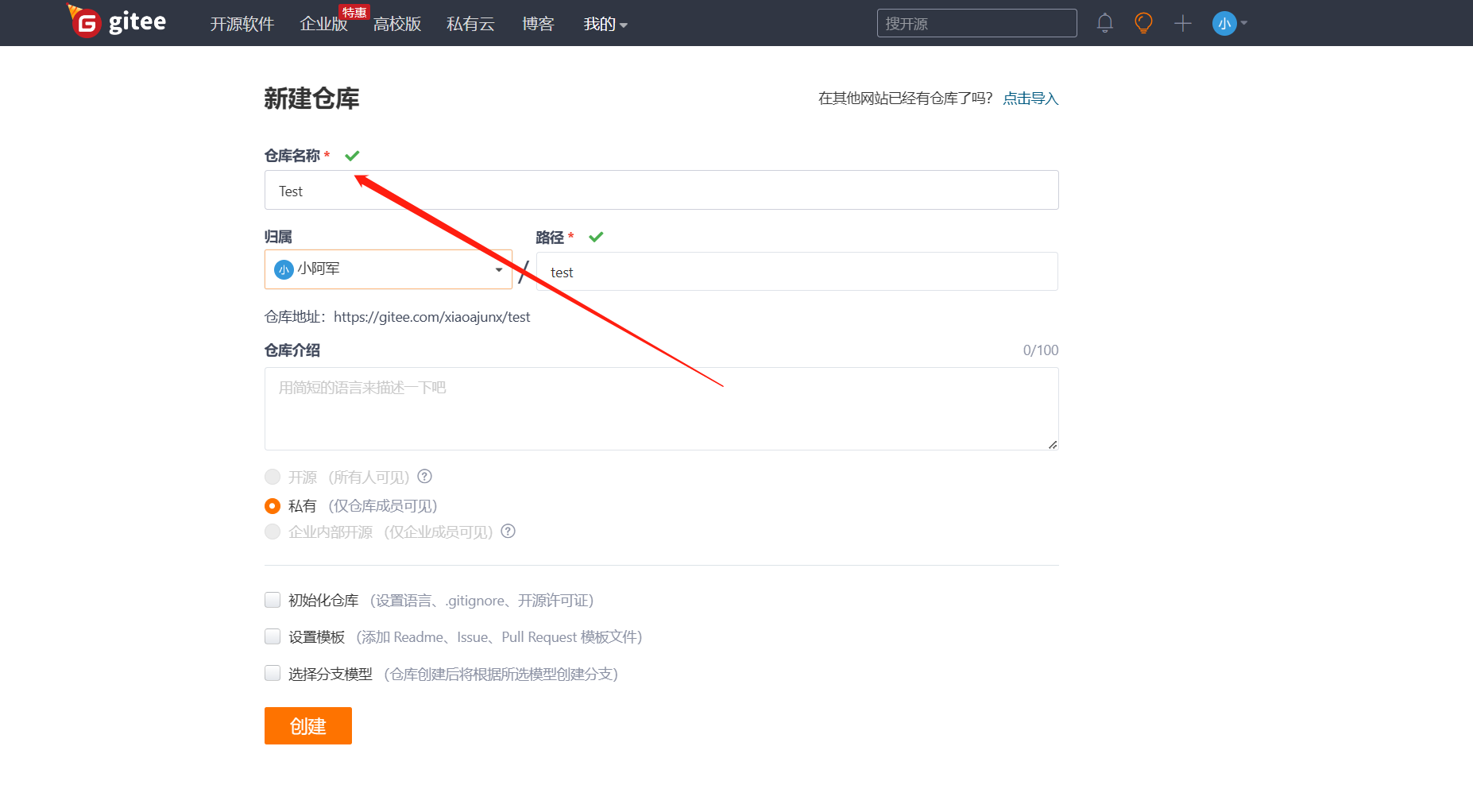Open the user avatar menu
The width and height of the screenshot is (1473, 812).
click(x=1223, y=23)
